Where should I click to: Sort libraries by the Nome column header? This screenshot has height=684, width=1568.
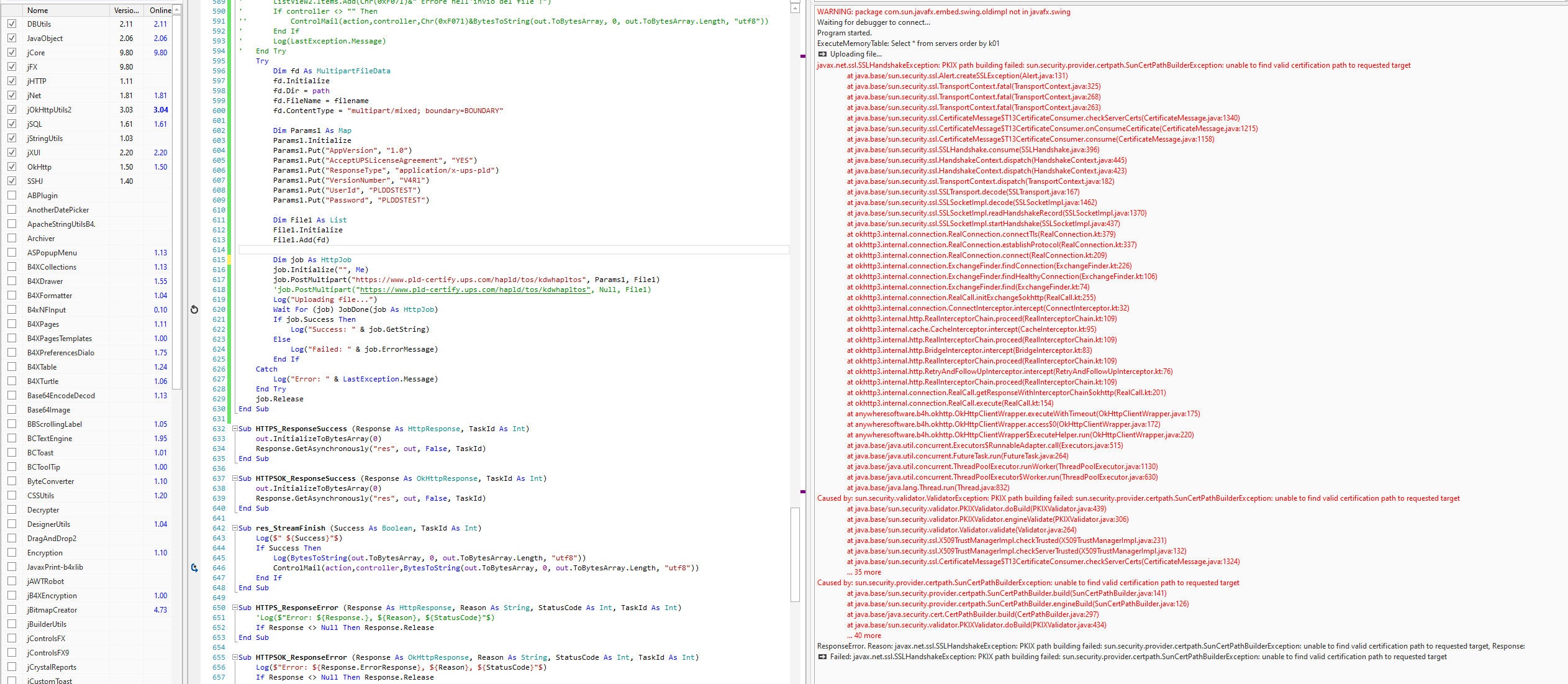coord(38,10)
